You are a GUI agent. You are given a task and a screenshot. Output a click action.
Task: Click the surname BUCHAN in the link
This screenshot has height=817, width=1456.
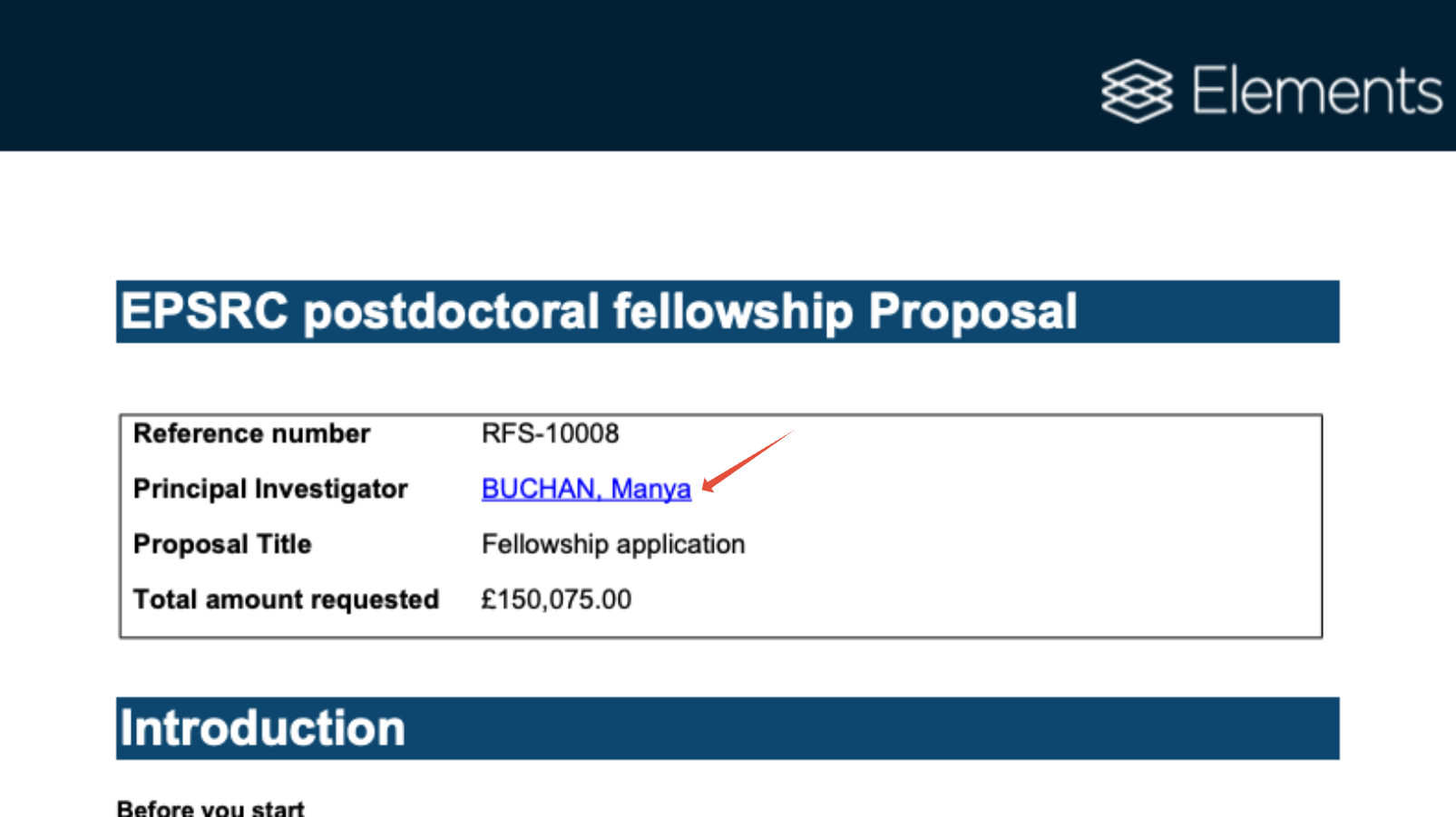point(538,489)
